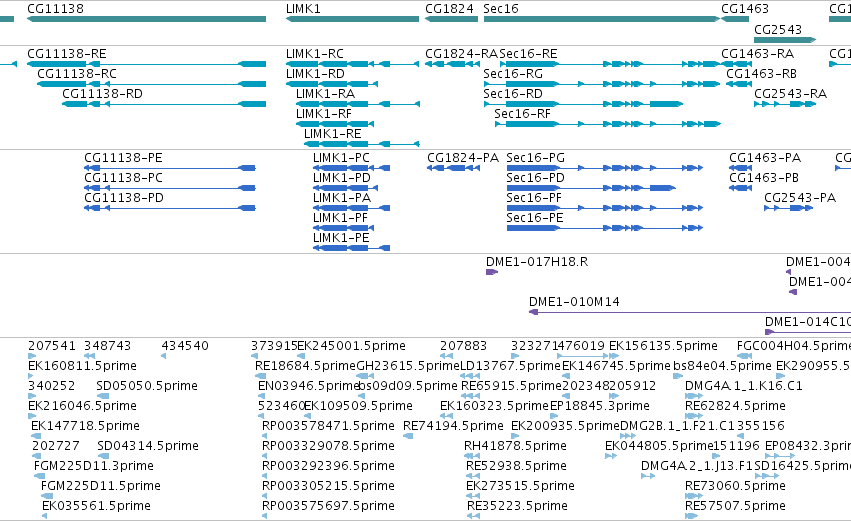Click EST 207883
This screenshot has height=521, width=851.
click(463, 346)
